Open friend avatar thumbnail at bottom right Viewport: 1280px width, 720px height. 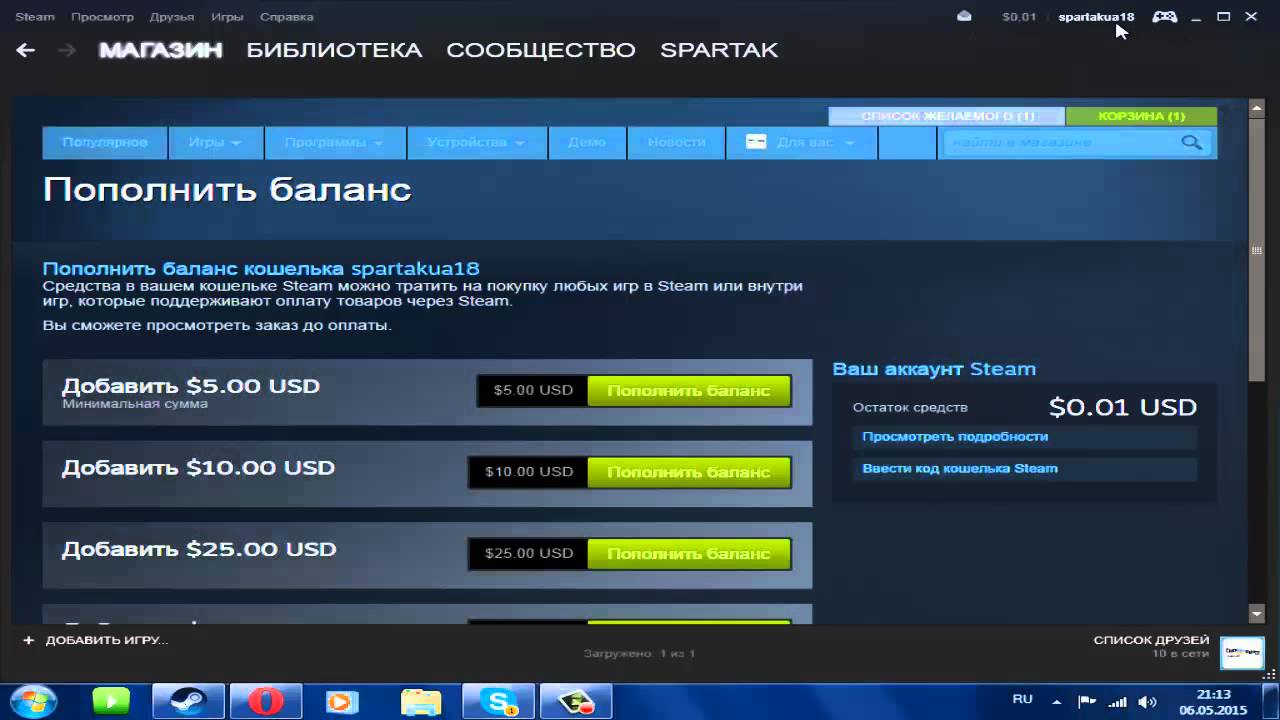pyautogui.click(x=1242, y=651)
